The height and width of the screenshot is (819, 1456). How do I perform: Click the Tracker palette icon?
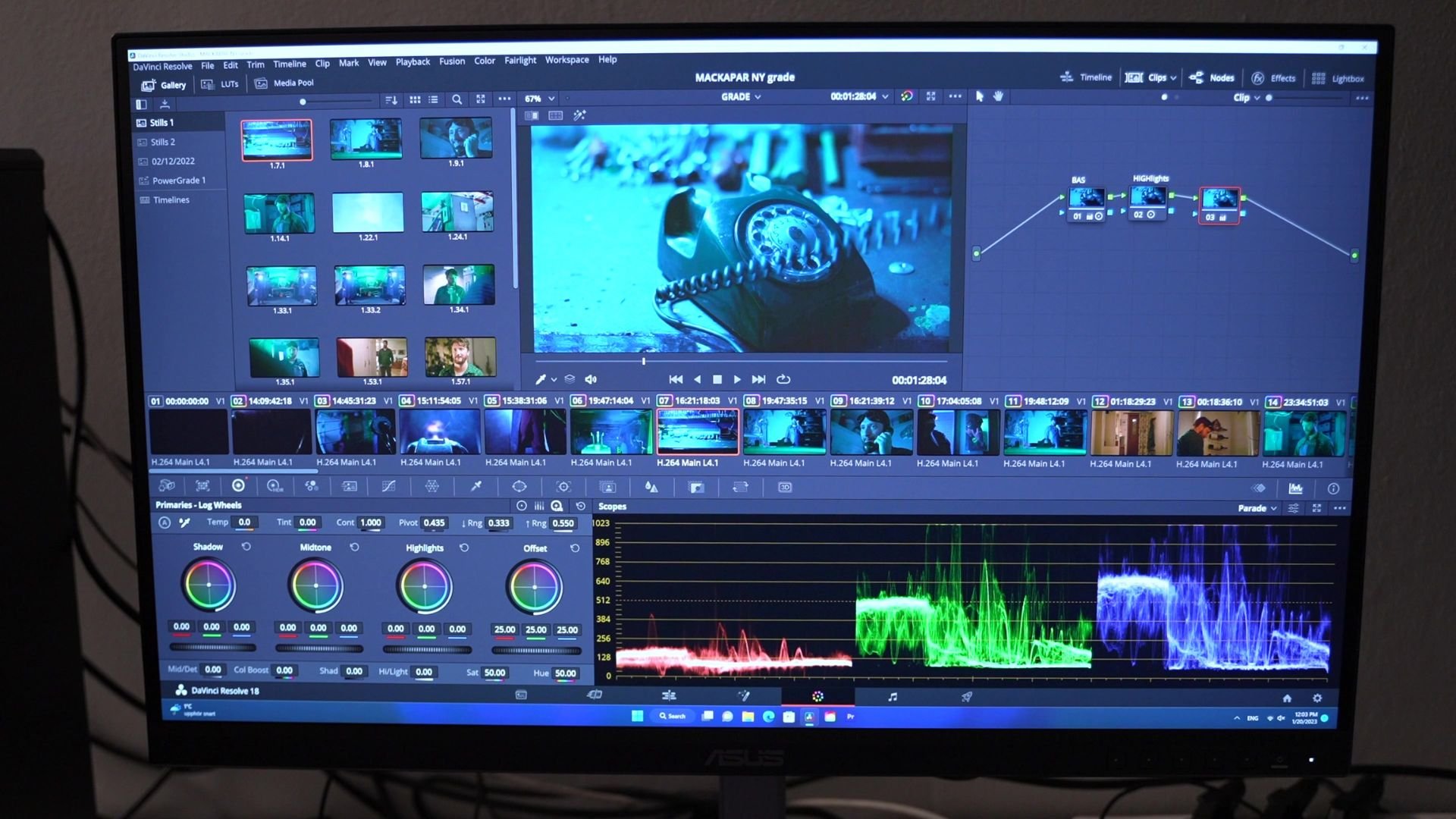click(563, 487)
